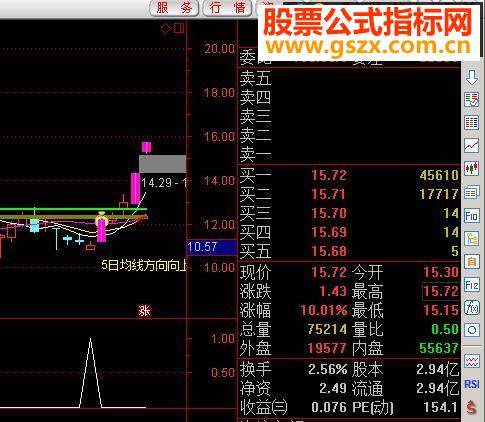Image resolution: width=485 pixels, height=422 pixels.
Task: Click the wavy lines indicator icon
Action: click(472, 361)
